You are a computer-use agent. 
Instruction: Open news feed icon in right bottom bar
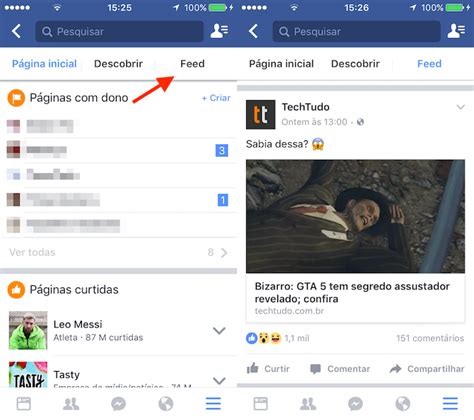[260, 404]
